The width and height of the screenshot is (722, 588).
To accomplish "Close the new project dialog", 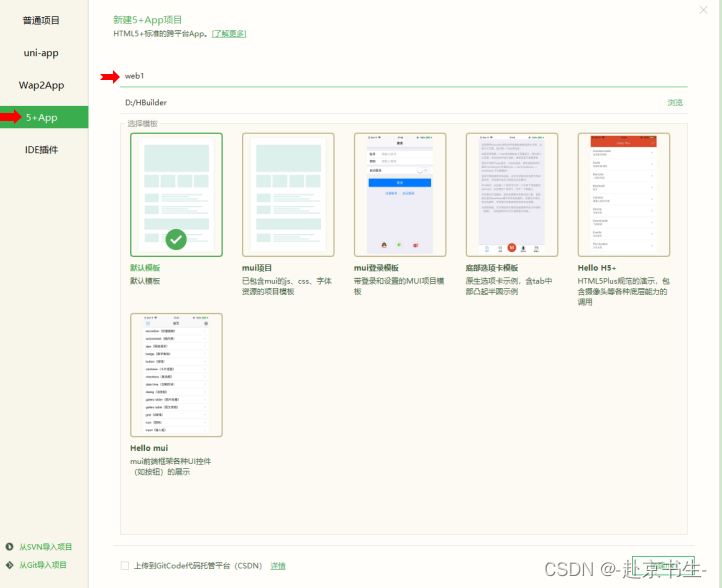I will pyautogui.click(x=703, y=10).
